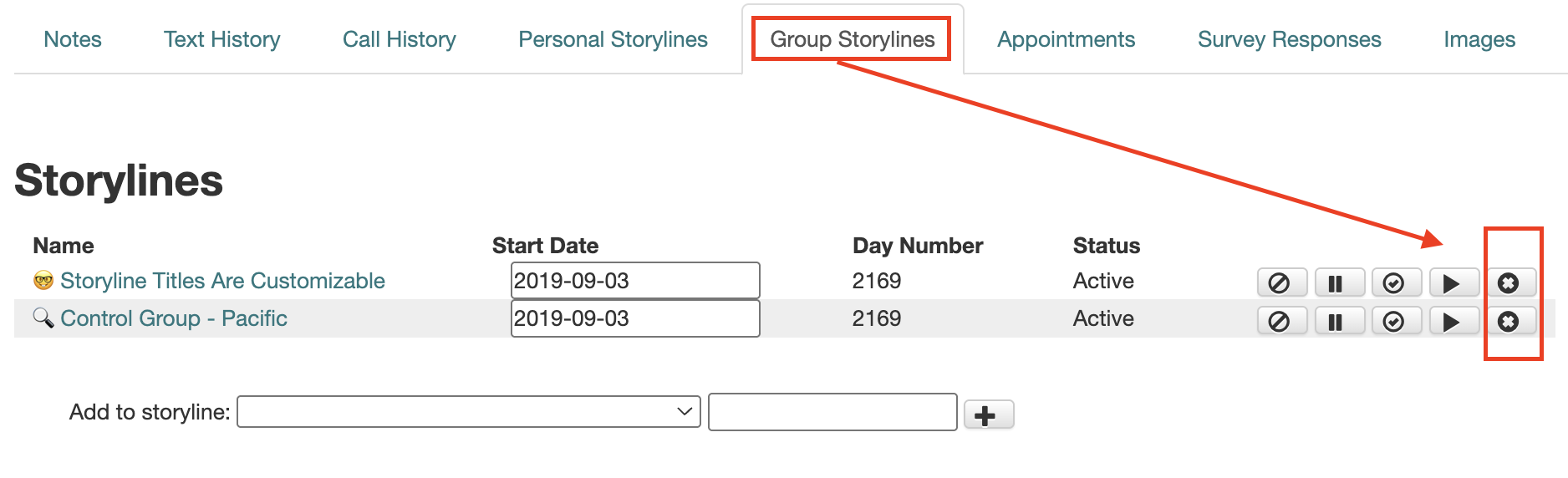Image resolution: width=1568 pixels, height=478 pixels.
Task: Open the Control Group - Pacific link
Action: (x=174, y=318)
